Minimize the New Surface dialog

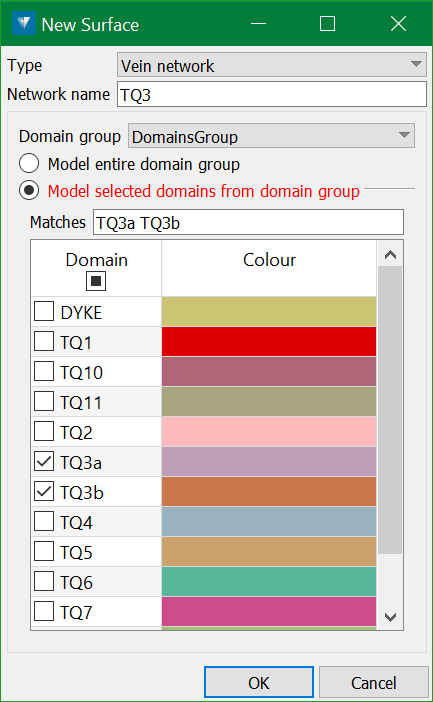(x=258, y=24)
